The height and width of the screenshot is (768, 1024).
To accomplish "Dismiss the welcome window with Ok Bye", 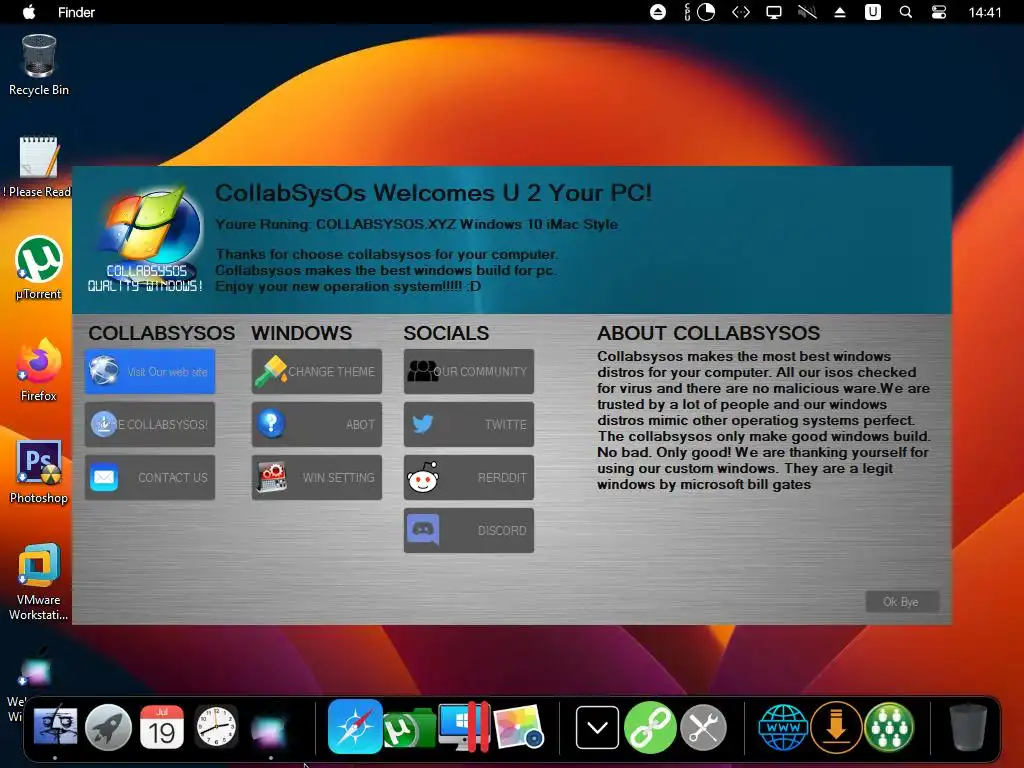I will [902, 601].
